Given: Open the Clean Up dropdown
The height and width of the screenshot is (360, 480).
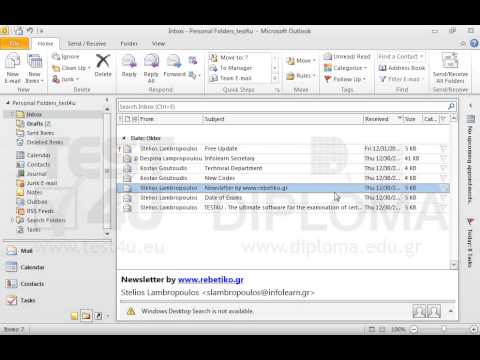Looking at the screenshot, I should click(x=71, y=68).
